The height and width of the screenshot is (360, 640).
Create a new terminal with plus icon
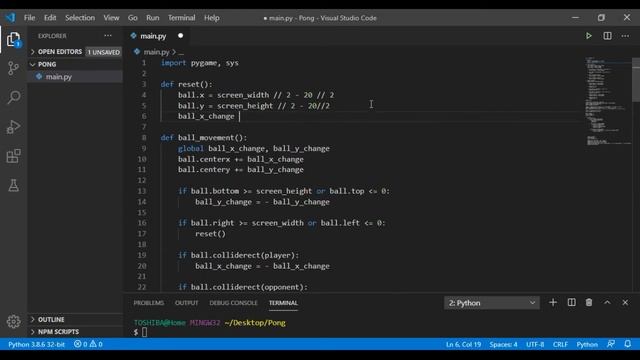[x=553, y=302]
